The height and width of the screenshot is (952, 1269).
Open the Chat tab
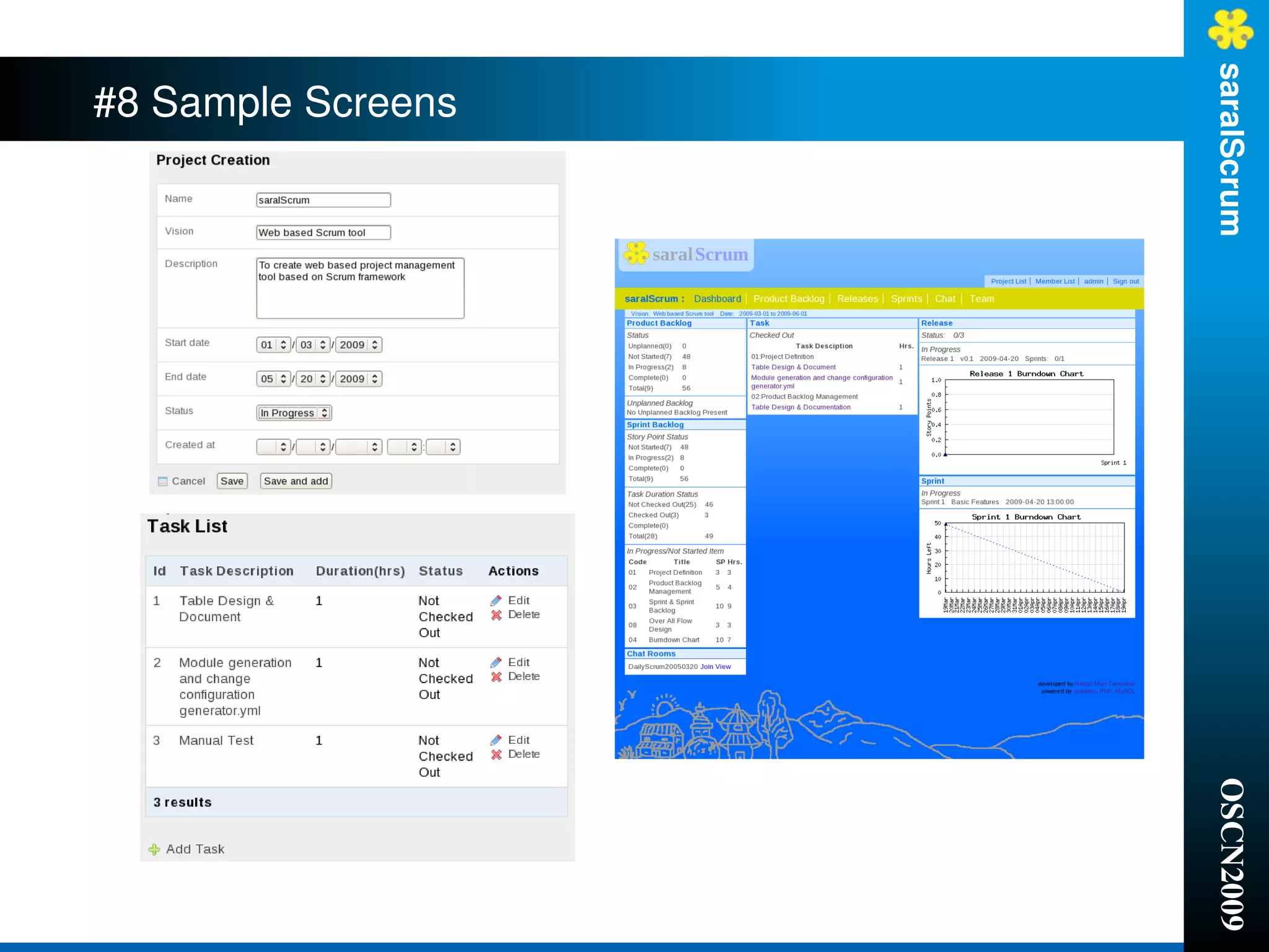pyautogui.click(x=945, y=299)
